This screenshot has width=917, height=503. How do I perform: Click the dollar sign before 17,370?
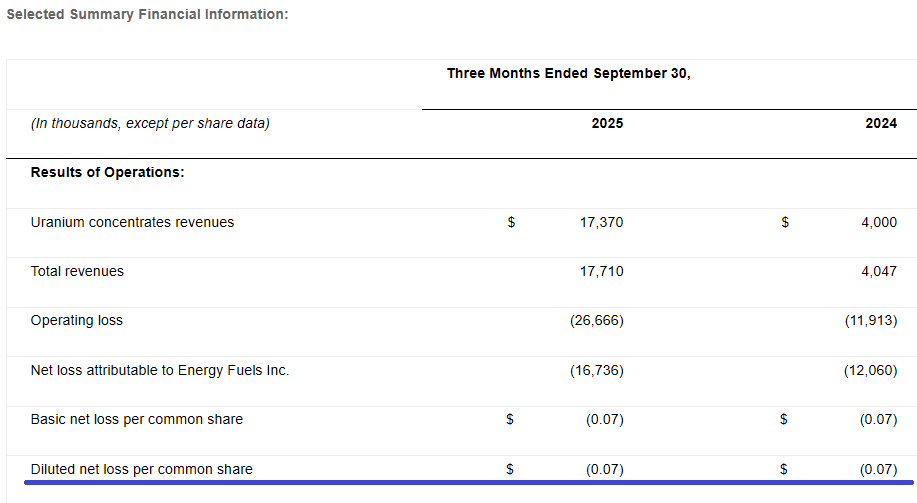(511, 222)
